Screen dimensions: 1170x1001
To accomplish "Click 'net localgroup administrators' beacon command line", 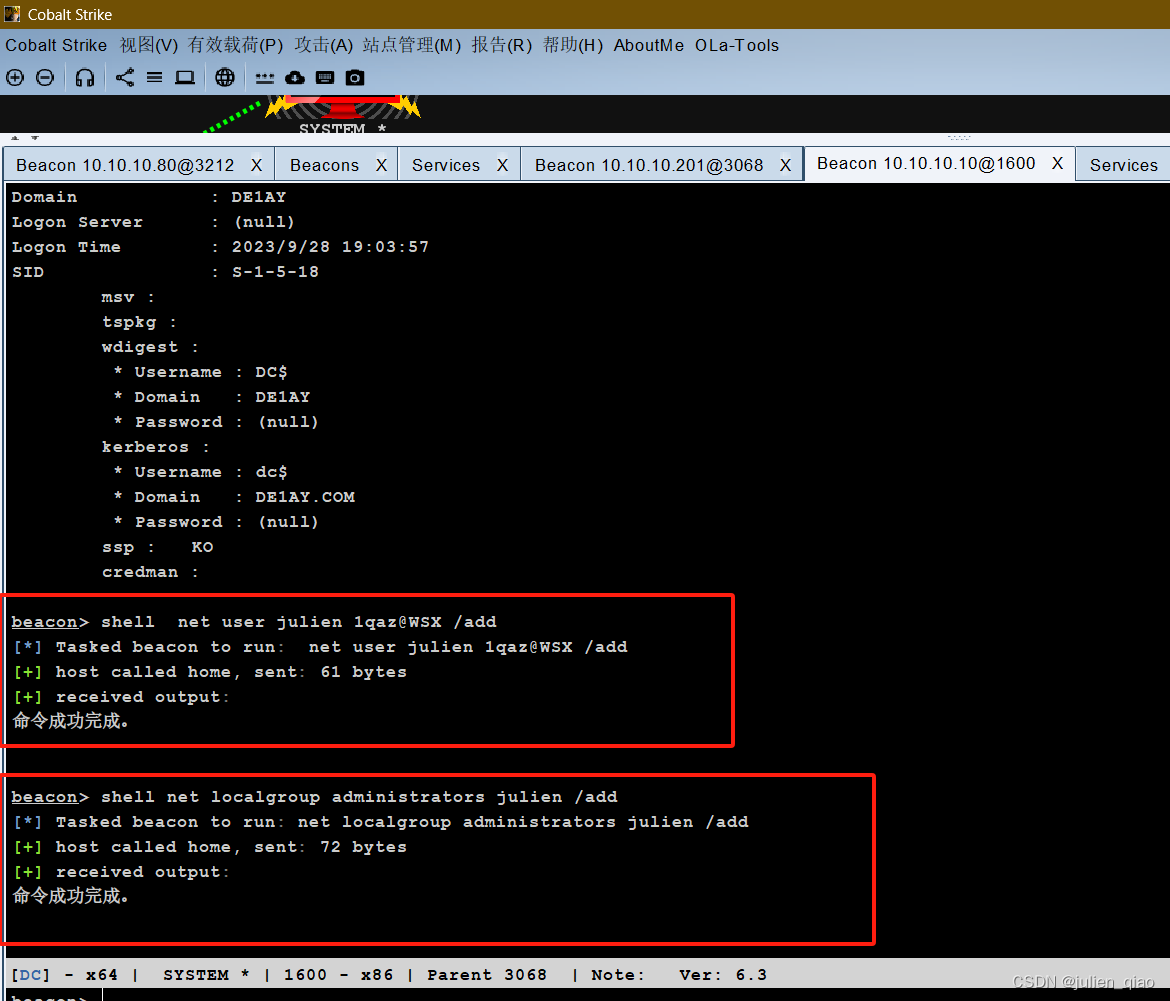I will tap(314, 797).
